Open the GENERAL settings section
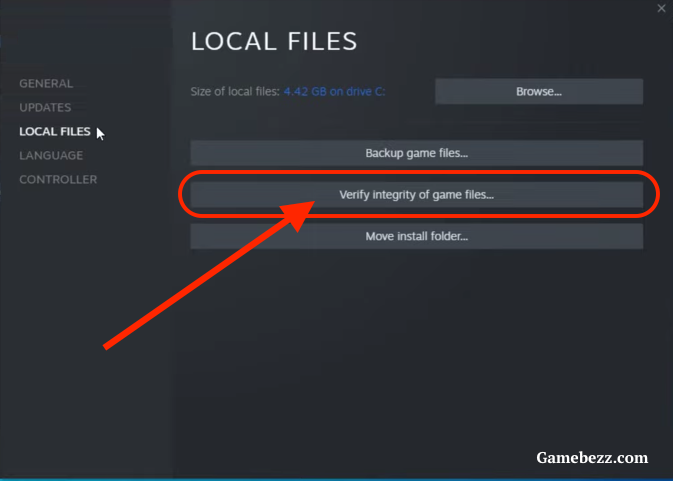The height and width of the screenshot is (481, 673). (46, 83)
